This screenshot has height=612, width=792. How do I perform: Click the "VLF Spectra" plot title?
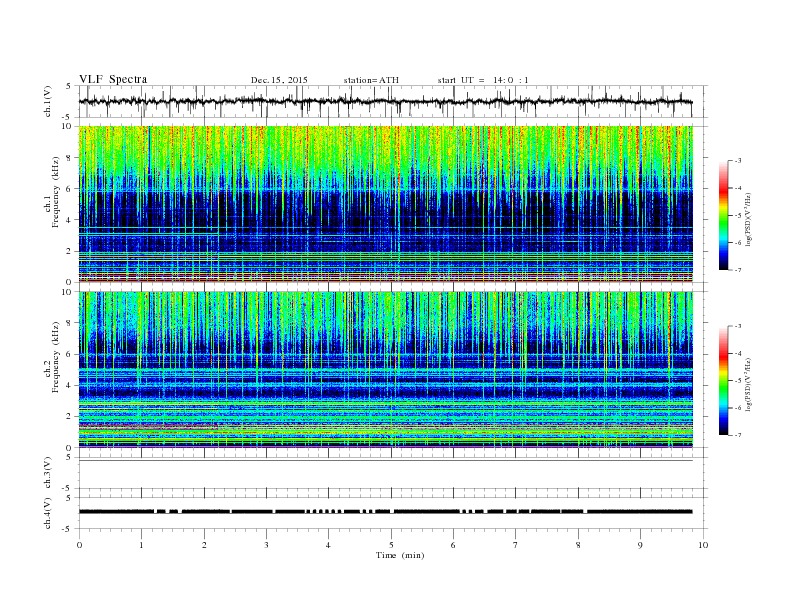click(x=113, y=79)
